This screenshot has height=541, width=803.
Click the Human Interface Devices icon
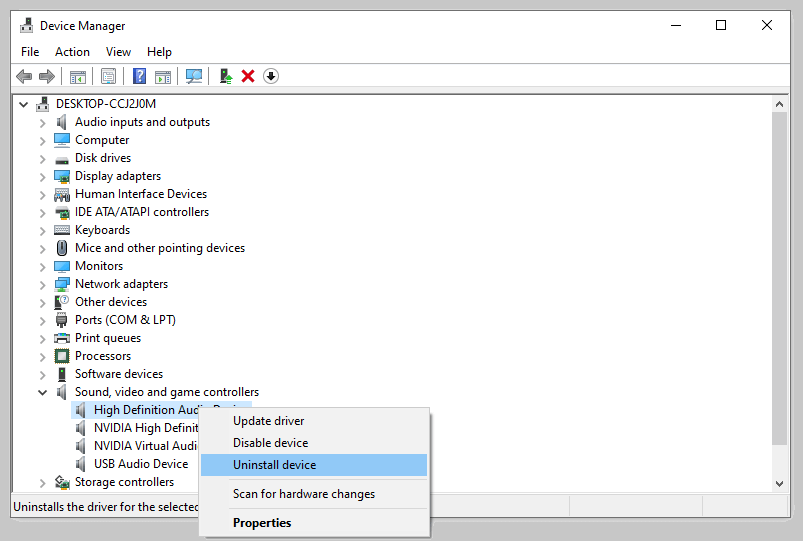[x=61, y=194]
